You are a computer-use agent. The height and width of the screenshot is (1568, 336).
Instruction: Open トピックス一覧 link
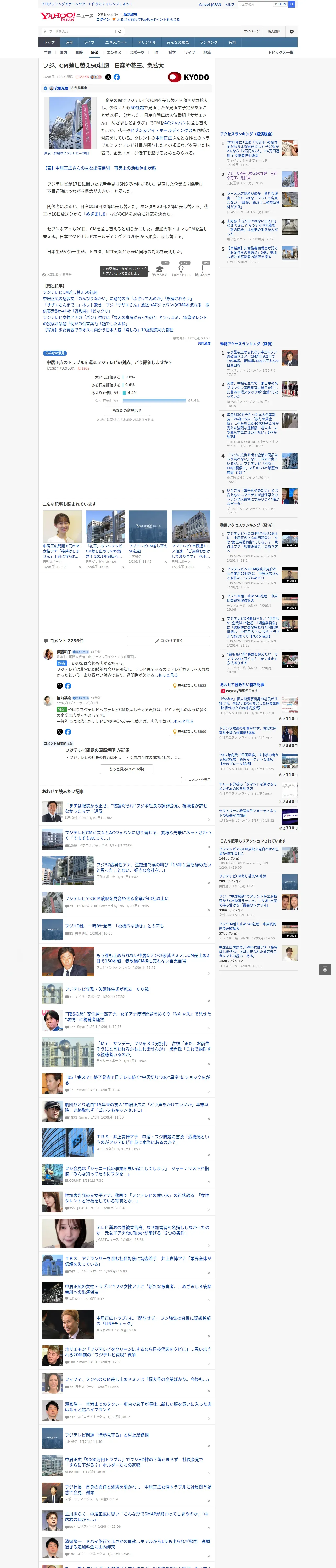pyautogui.click(x=281, y=53)
